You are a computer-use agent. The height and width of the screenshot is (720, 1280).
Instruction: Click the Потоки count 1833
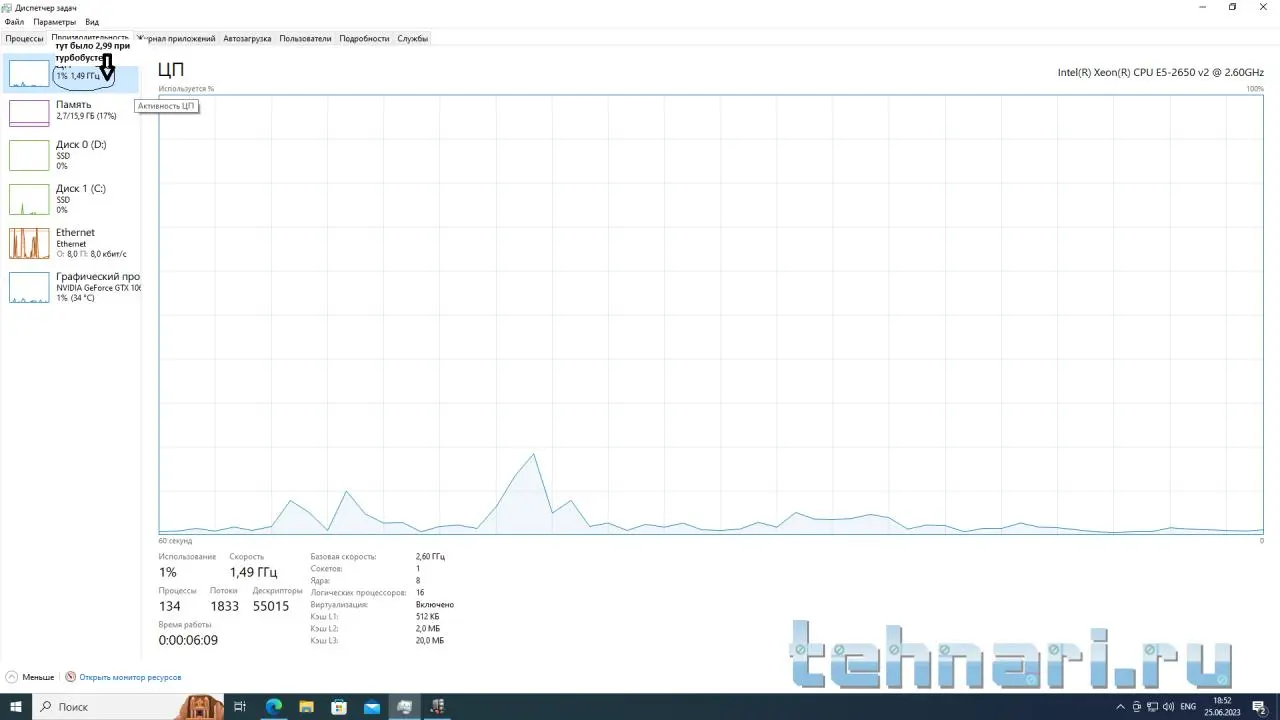[x=224, y=606]
